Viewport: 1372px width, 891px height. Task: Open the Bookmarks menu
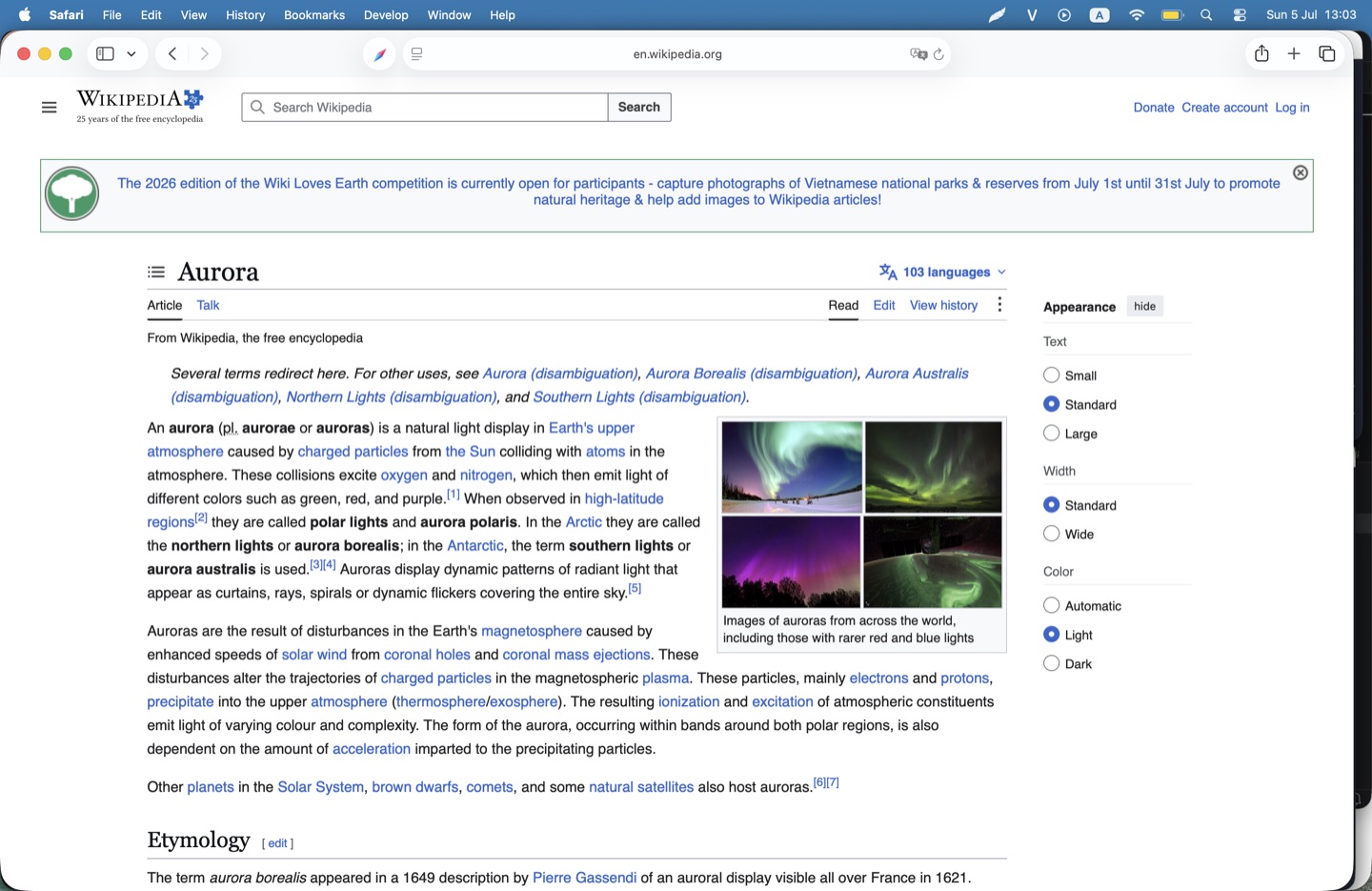(x=314, y=14)
